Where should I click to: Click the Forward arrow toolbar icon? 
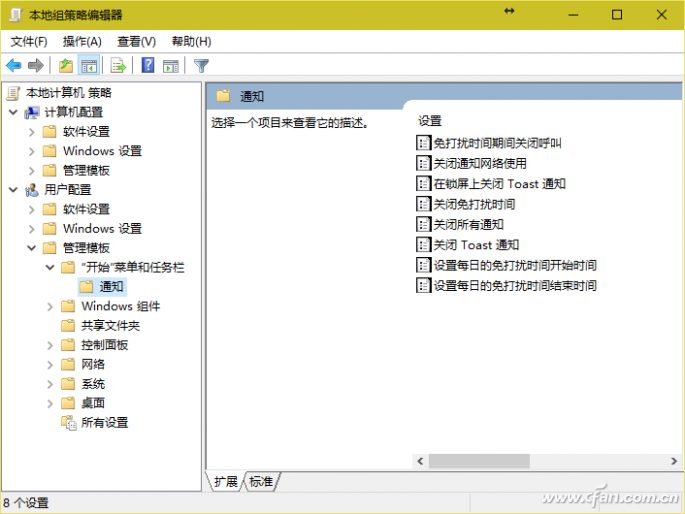[x=36, y=66]
